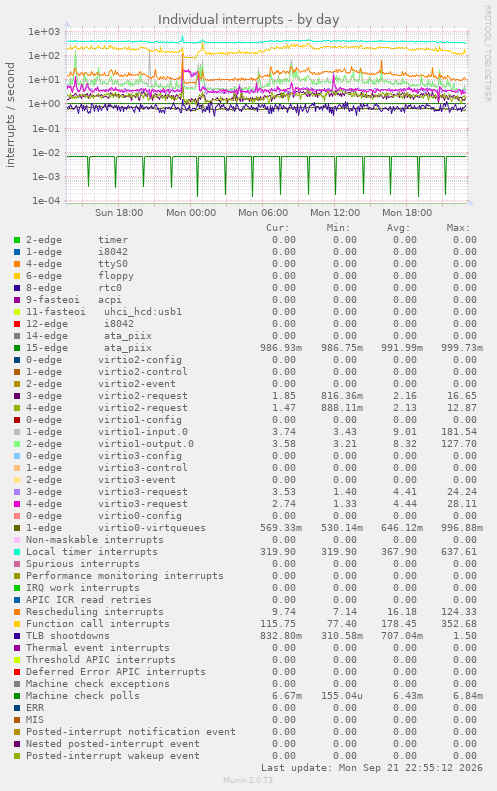Click the Last update timestamp line
Viewport: 497px width, 791px height.
tap(372, 768)
